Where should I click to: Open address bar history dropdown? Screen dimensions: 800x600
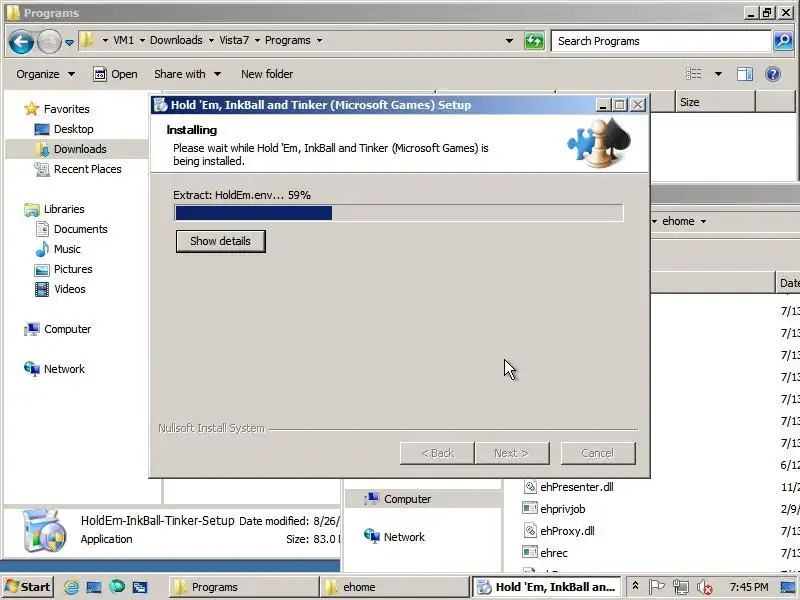tap(509, 41)
